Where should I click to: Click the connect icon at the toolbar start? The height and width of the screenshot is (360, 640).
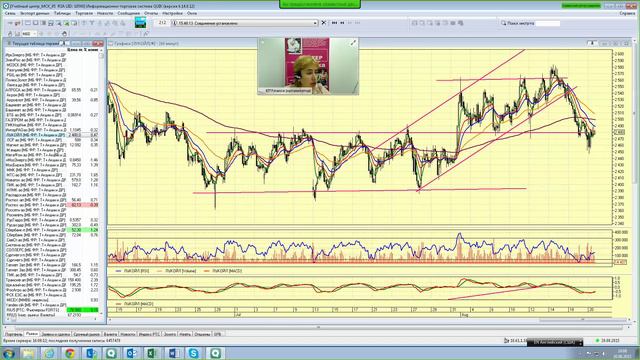click(10, 23)
